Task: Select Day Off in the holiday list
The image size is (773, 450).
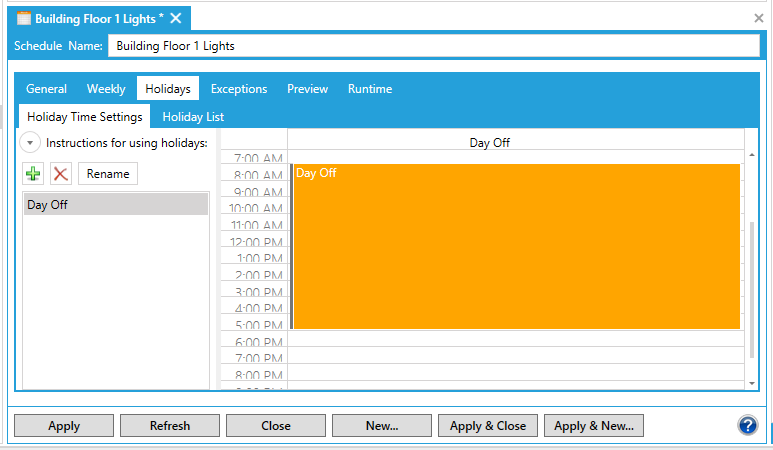Action: [x=115, y=205]
